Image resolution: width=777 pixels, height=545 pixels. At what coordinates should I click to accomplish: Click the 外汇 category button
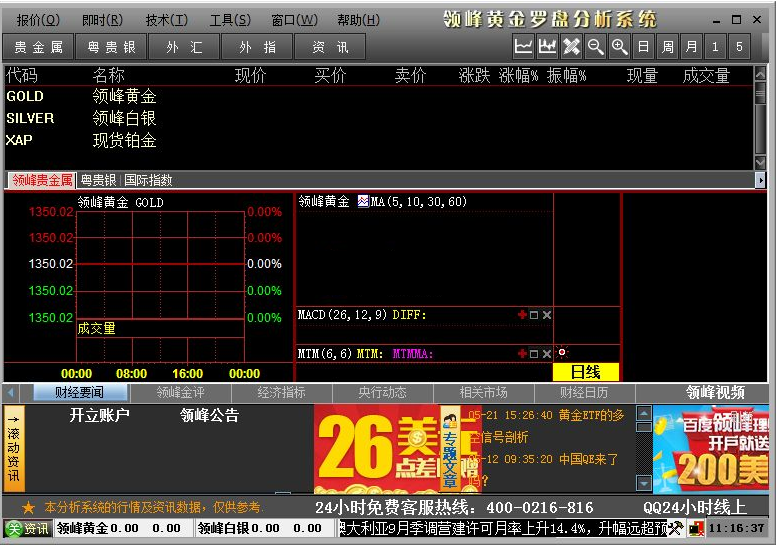point(184,47)
